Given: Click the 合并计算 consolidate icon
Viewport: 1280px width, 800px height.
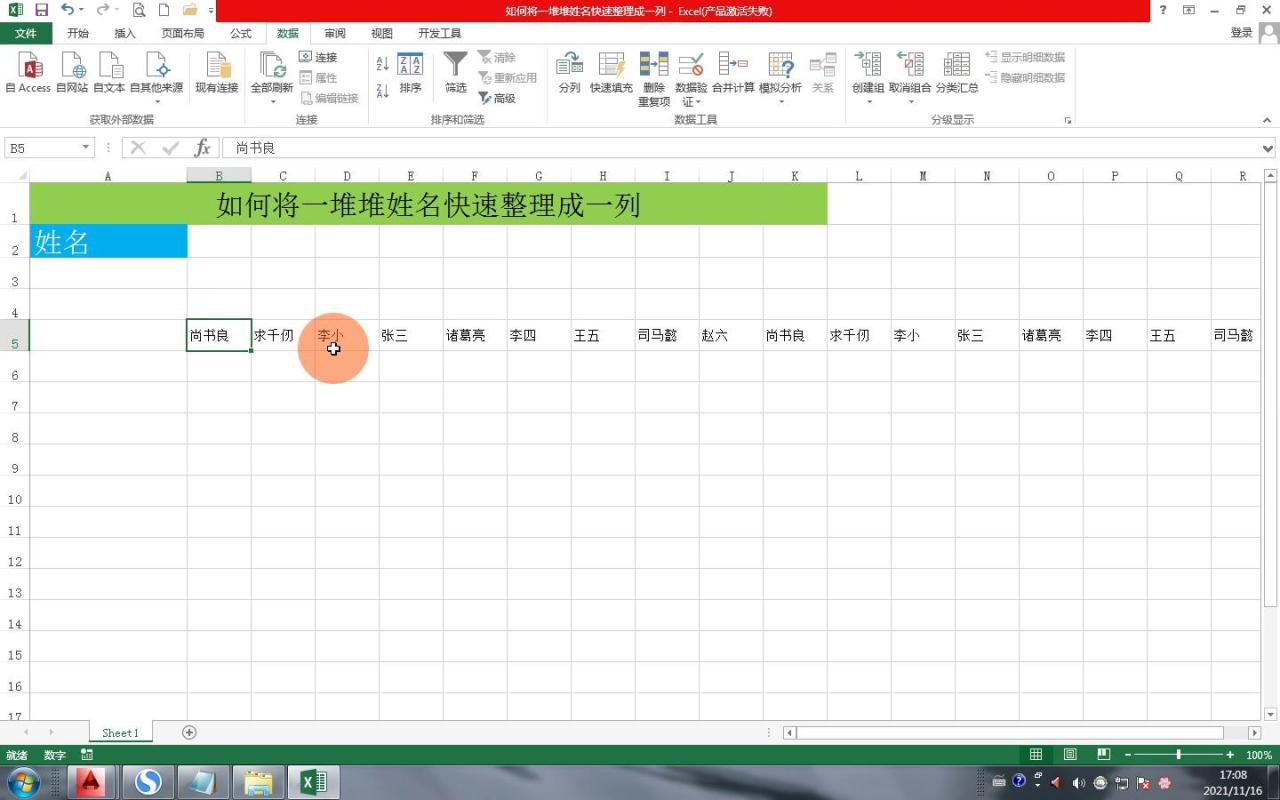Looking at the screenshot, I should [733, 73].
